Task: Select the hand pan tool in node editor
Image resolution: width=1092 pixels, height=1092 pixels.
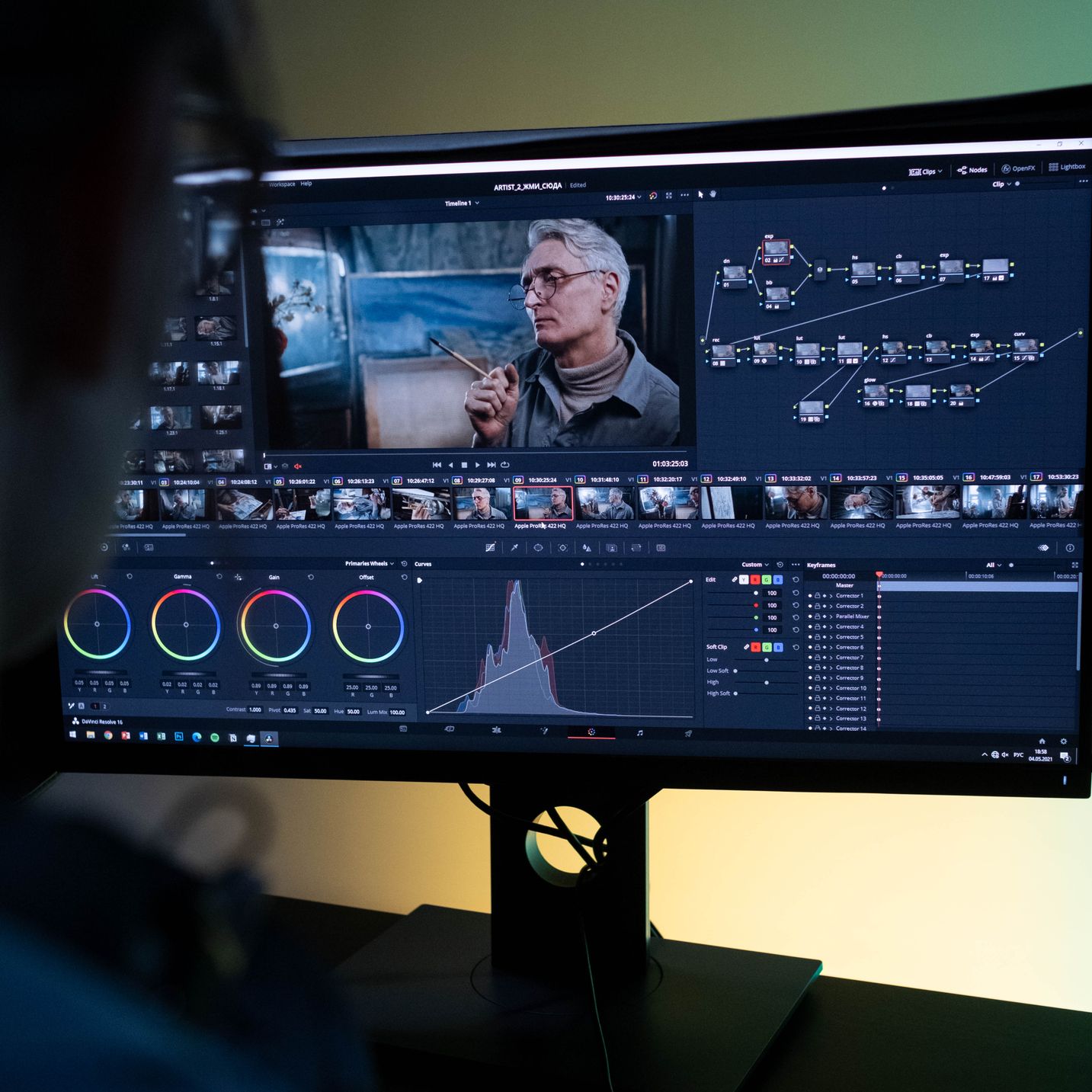Action: pyautogui.click(x=713, y=194)
